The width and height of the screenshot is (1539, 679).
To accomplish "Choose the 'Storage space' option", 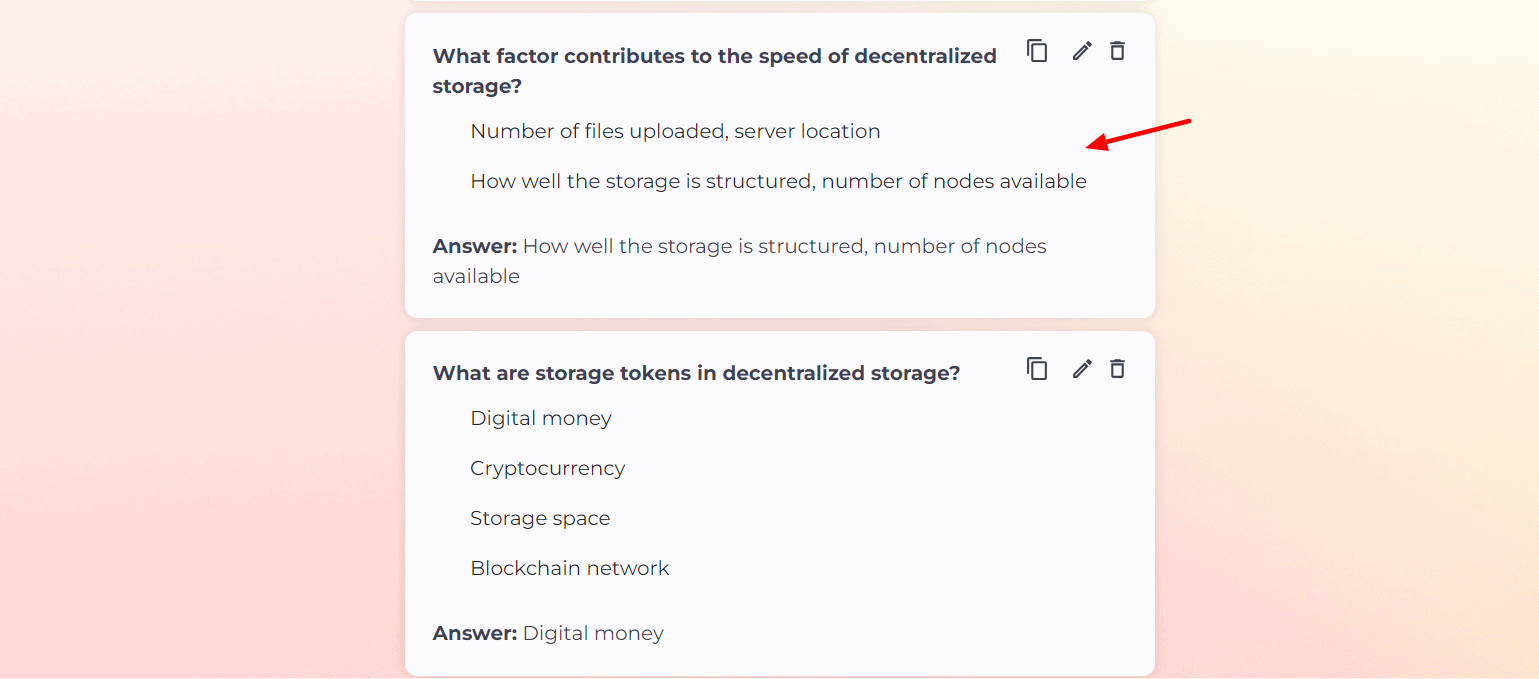I will 539,518.
